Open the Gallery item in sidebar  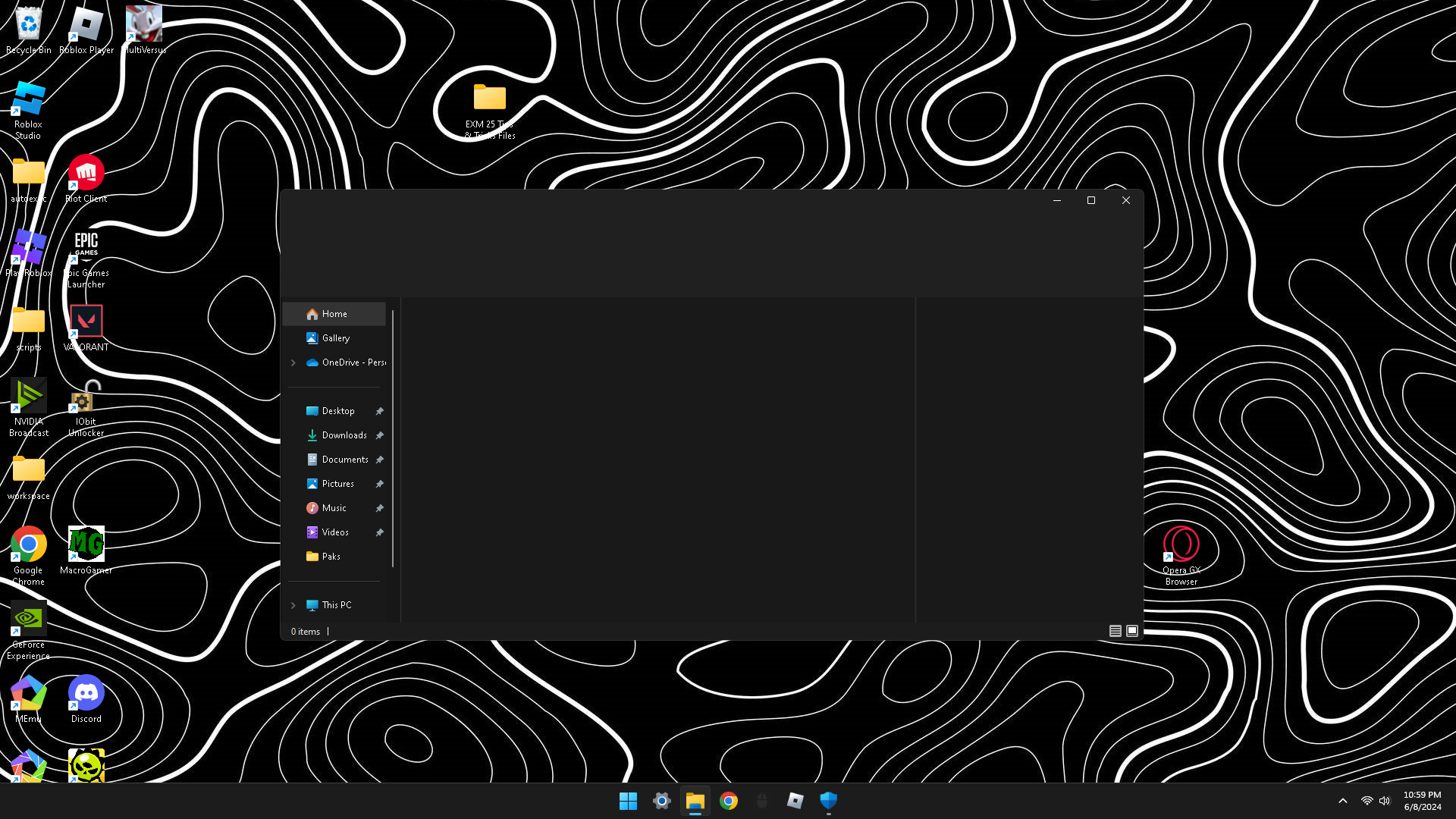point(335,338)
